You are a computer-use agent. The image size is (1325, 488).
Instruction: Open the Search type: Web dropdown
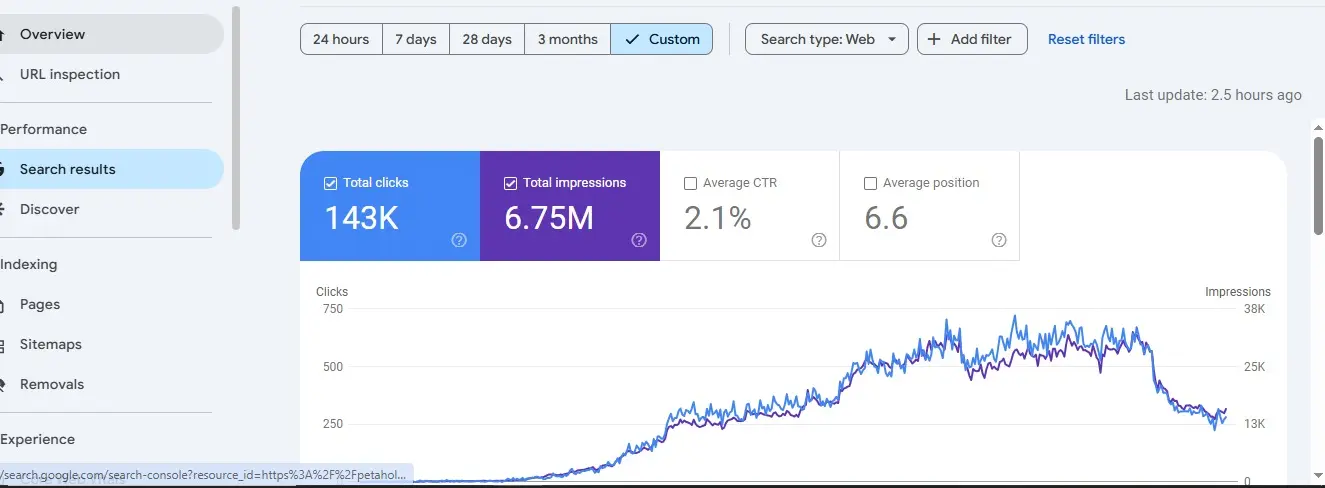[x=827, y=39]
